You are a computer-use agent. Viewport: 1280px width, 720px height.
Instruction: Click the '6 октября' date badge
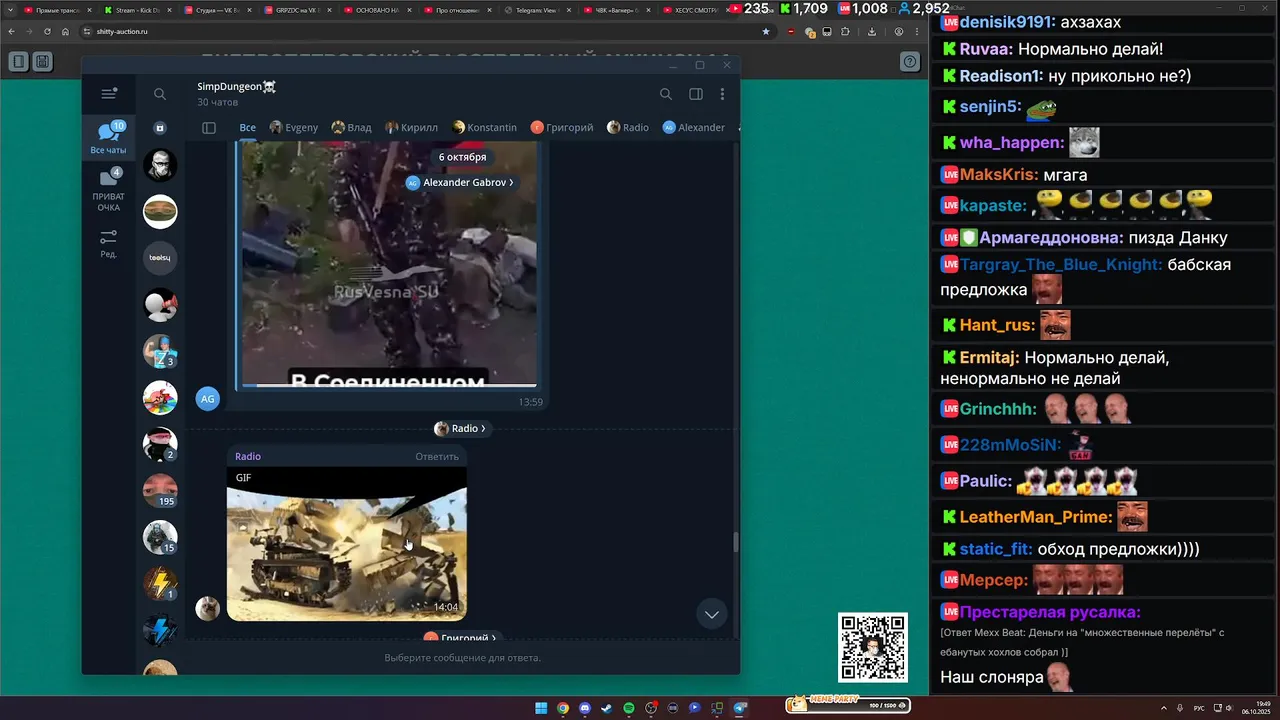[x=462, y=157]
